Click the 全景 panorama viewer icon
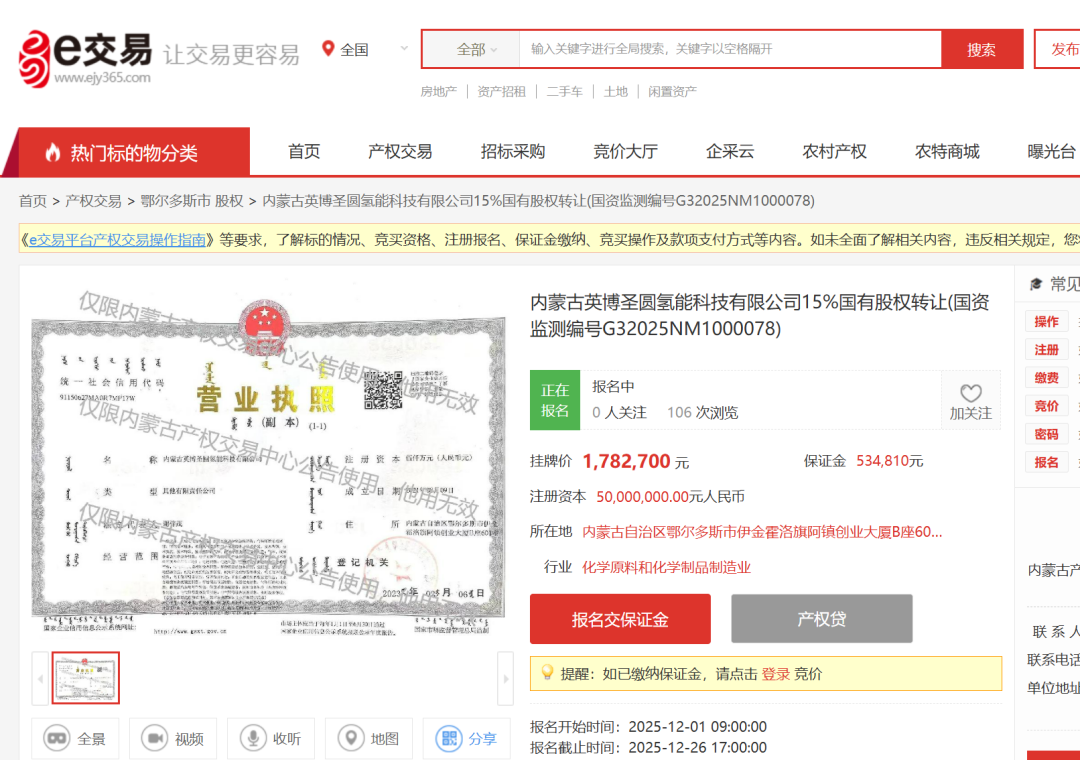1080x760 pixels. (x=58, y=738)
